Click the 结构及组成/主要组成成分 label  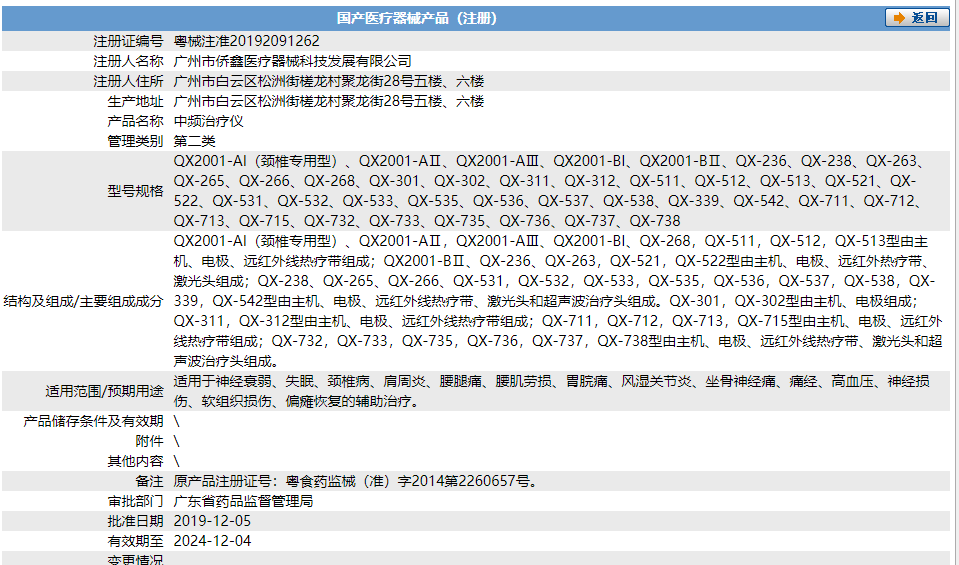tap(83, 301)
